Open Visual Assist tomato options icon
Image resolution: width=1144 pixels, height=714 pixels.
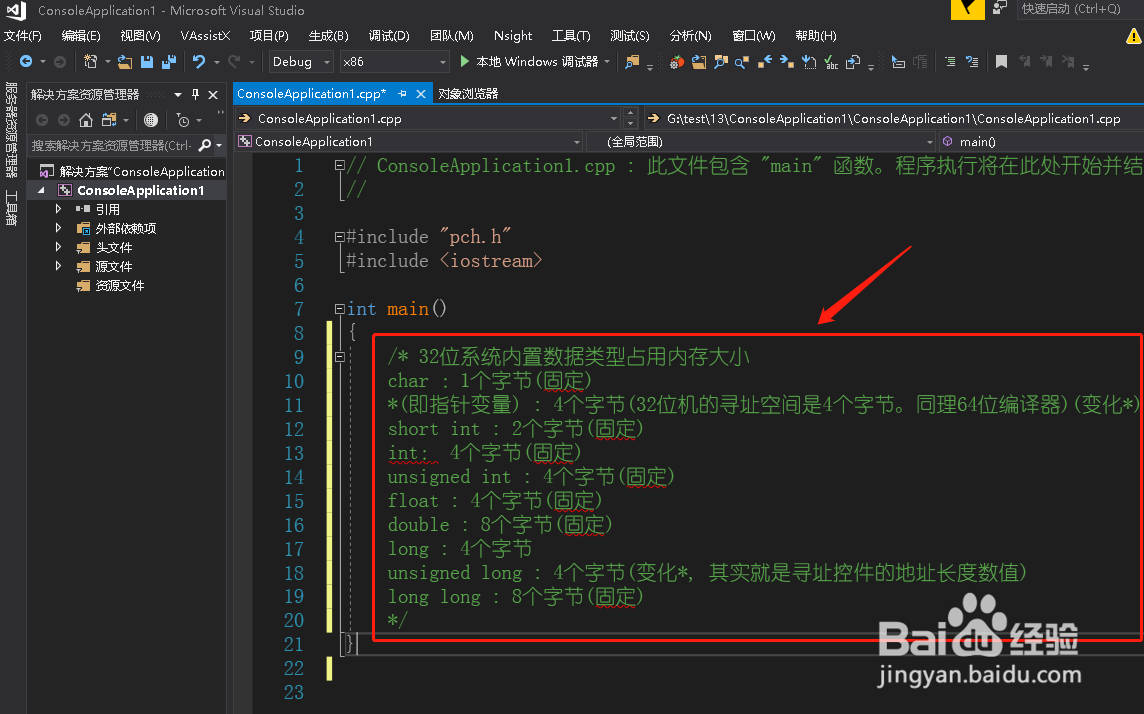677,62
